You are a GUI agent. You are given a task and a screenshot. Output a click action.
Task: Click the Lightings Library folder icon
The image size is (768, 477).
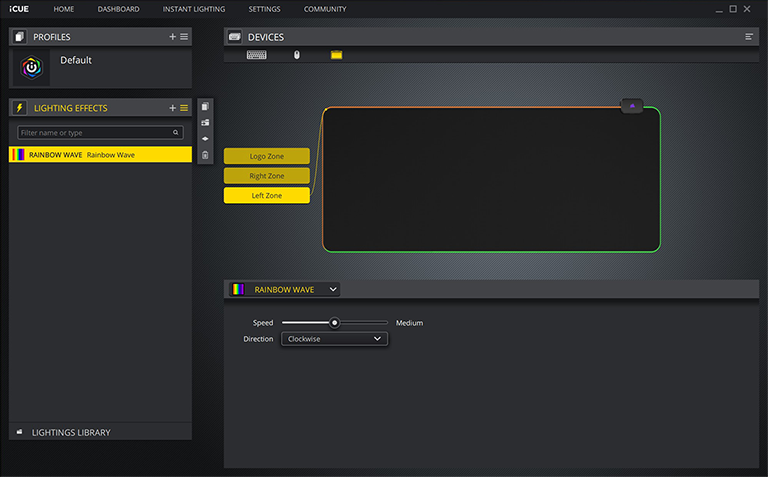pyautogui.click(x=20, y=432)
